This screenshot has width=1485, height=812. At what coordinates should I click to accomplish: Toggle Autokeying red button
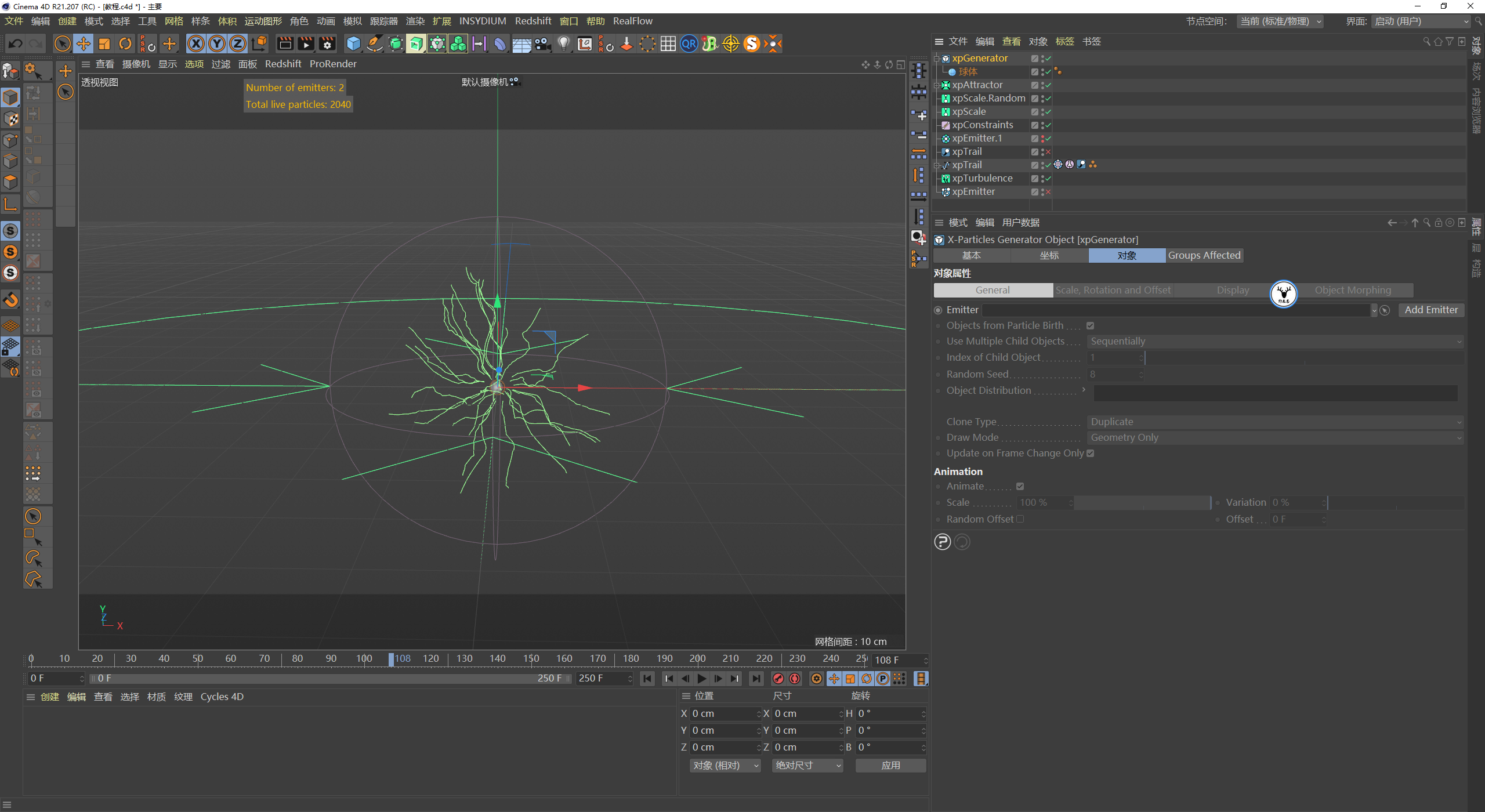(795, 679)
